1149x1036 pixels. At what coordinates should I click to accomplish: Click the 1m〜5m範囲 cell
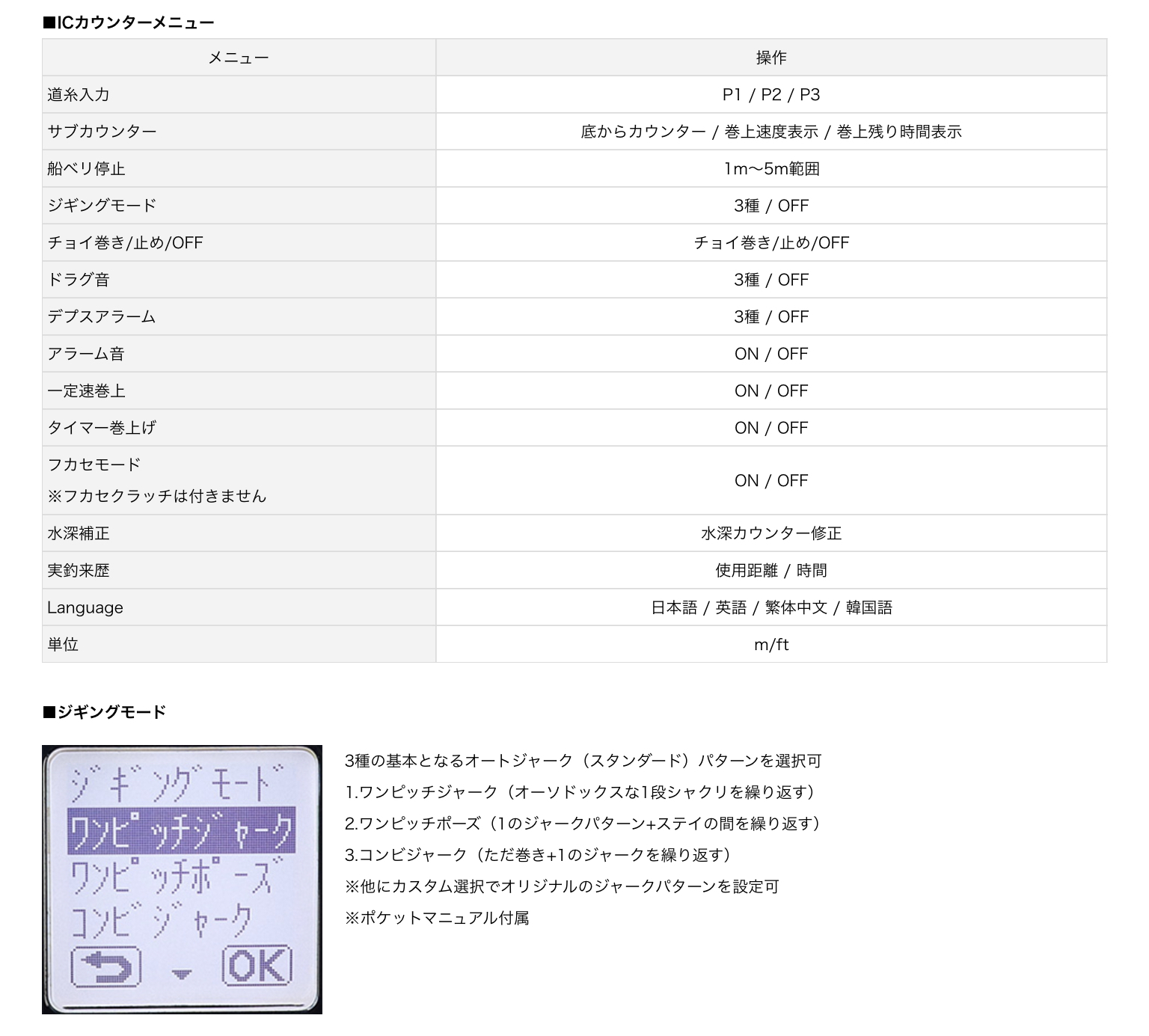(x=770, y=169)
